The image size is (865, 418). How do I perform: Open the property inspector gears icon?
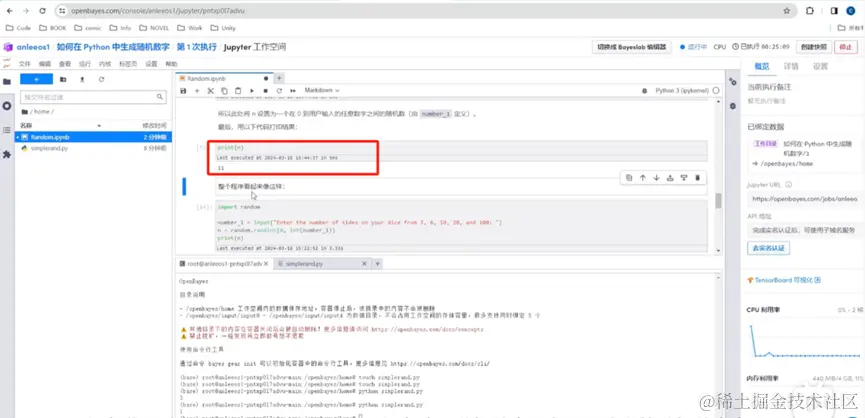pyautogui.click(x=733, y=82)
